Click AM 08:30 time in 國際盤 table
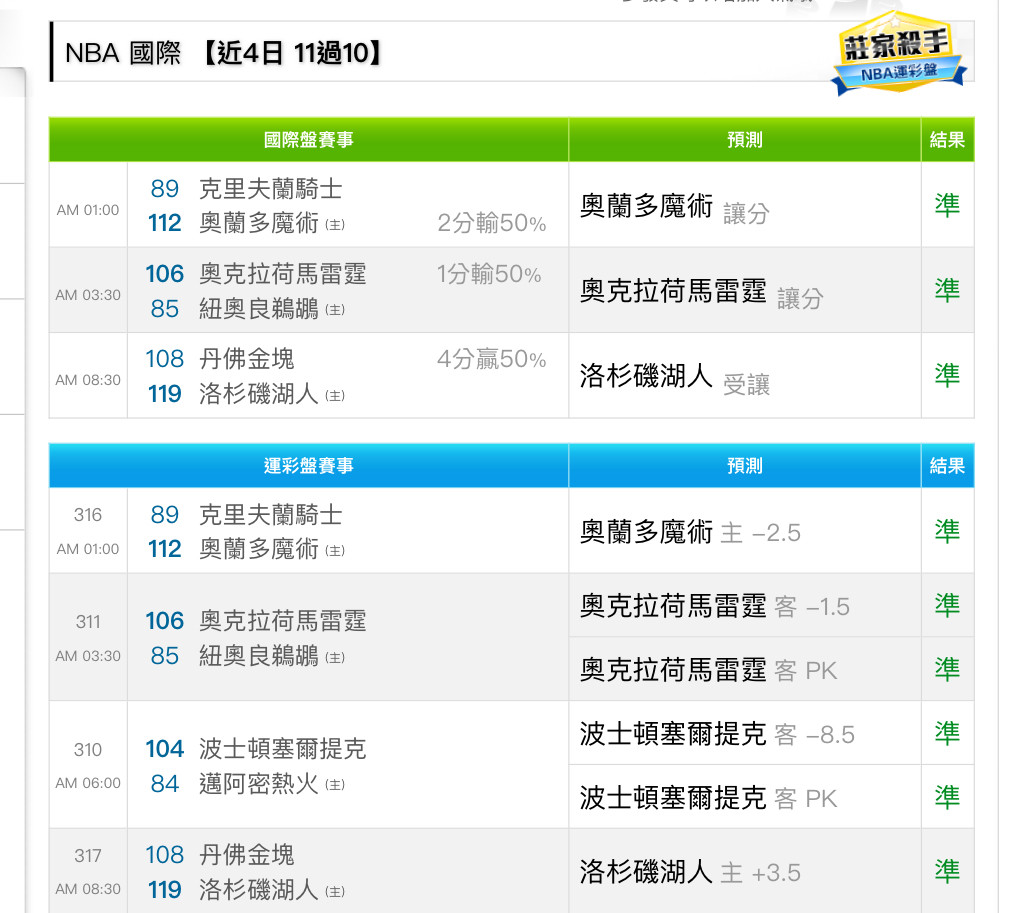 88,380
